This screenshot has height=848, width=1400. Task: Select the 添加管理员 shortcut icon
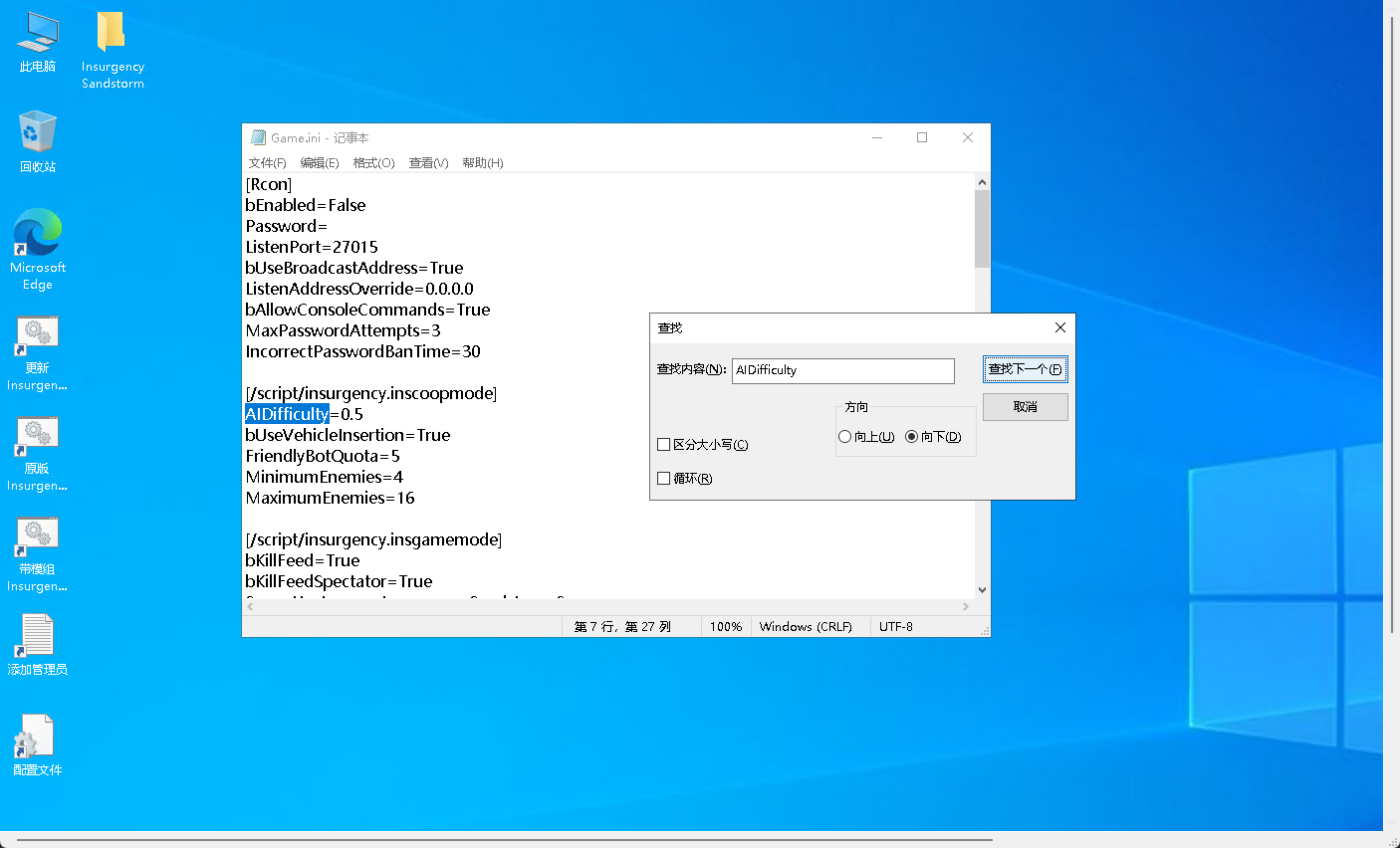[x=38, y=645]
